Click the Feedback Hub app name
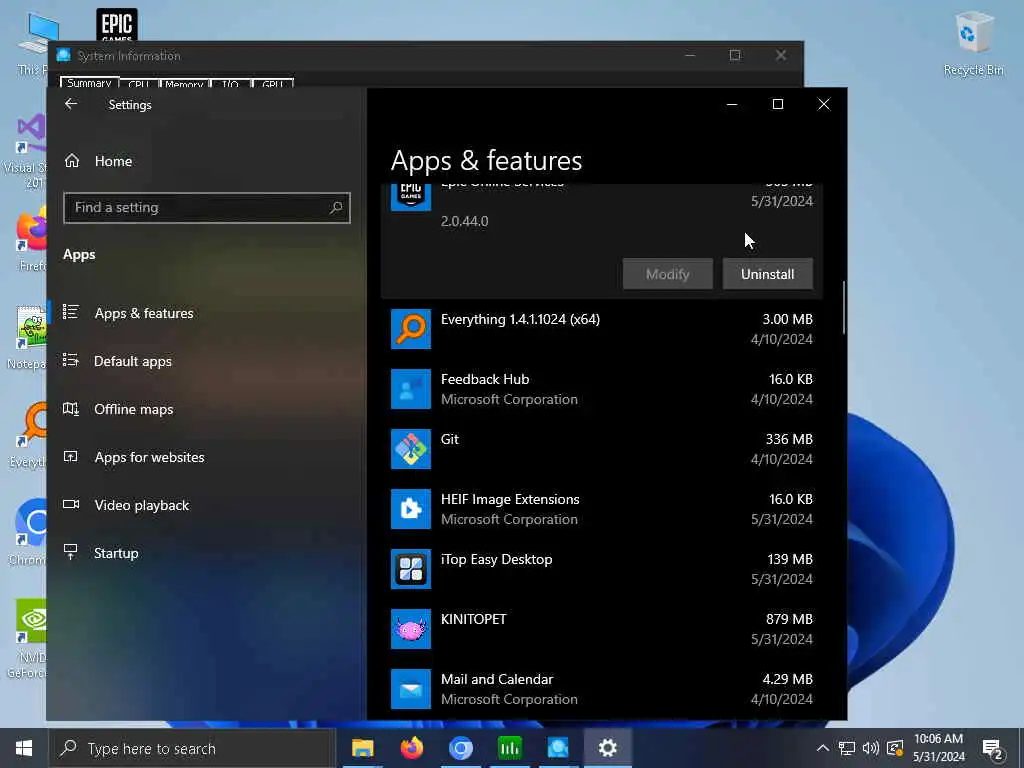This screenshot has height=768, width=1024. click(x=485, y=379)
